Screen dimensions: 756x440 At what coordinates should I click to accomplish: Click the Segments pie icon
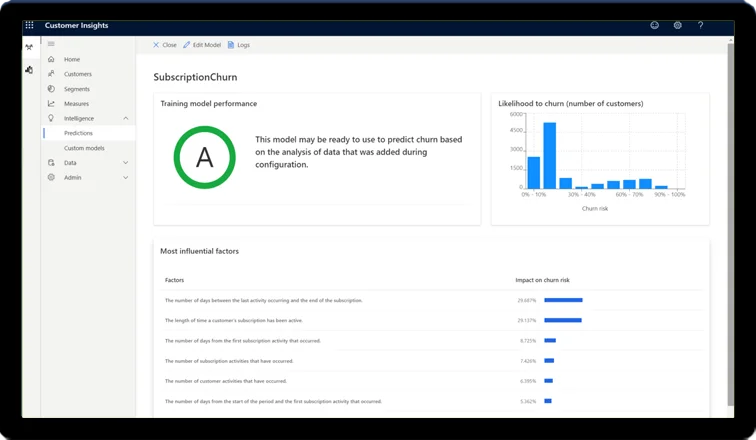[x=51, y=89]
